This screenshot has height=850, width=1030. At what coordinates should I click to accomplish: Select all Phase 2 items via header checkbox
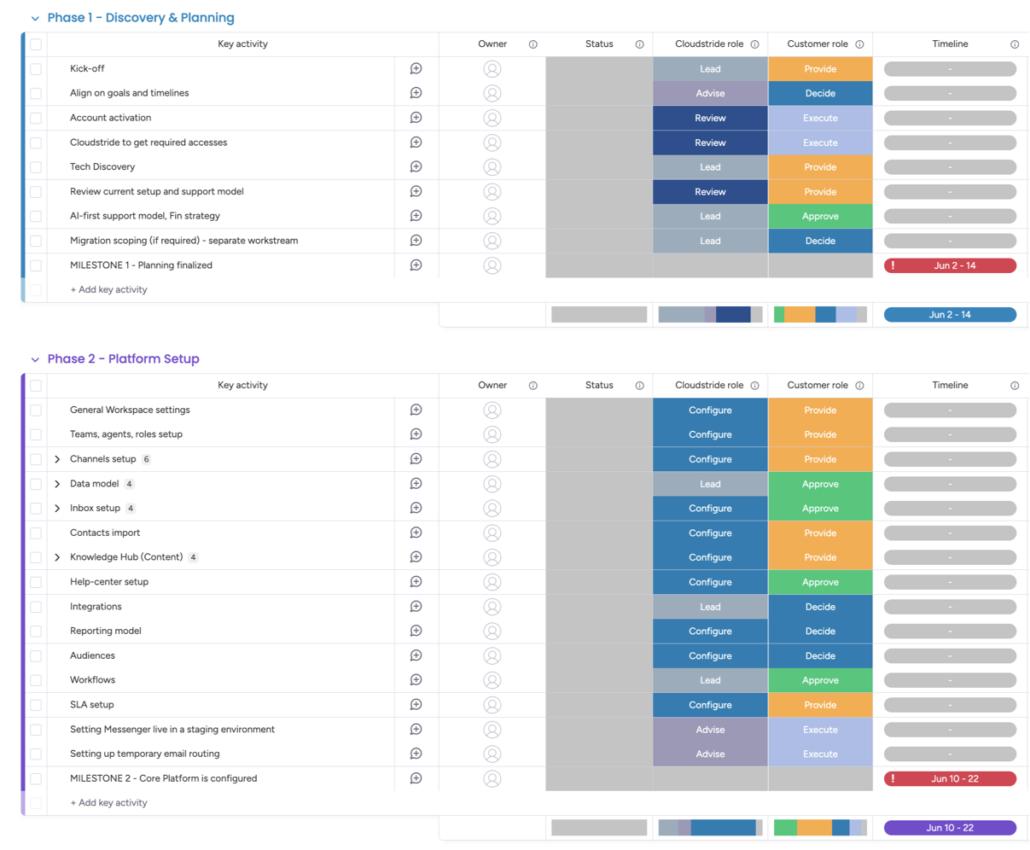pyautogui.click(x=36, y=386)
